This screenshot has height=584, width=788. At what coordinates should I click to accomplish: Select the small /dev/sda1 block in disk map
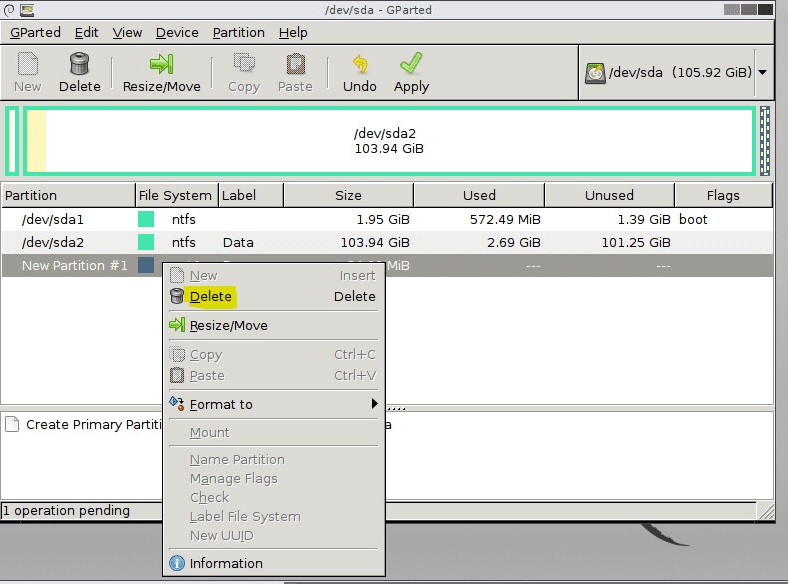tap(12, 141)
